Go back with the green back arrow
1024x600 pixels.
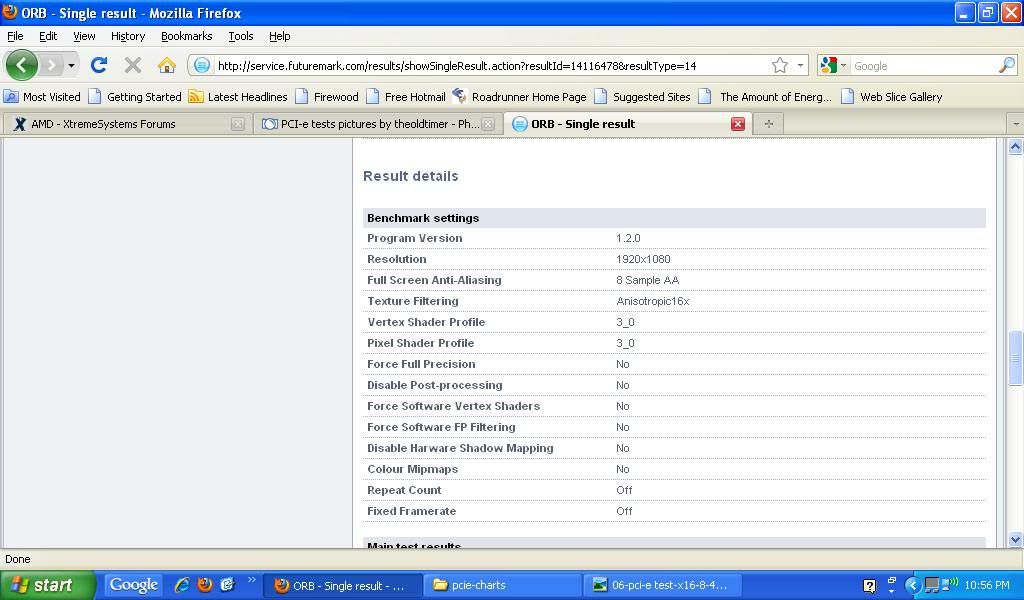click(x=22, y=65)
